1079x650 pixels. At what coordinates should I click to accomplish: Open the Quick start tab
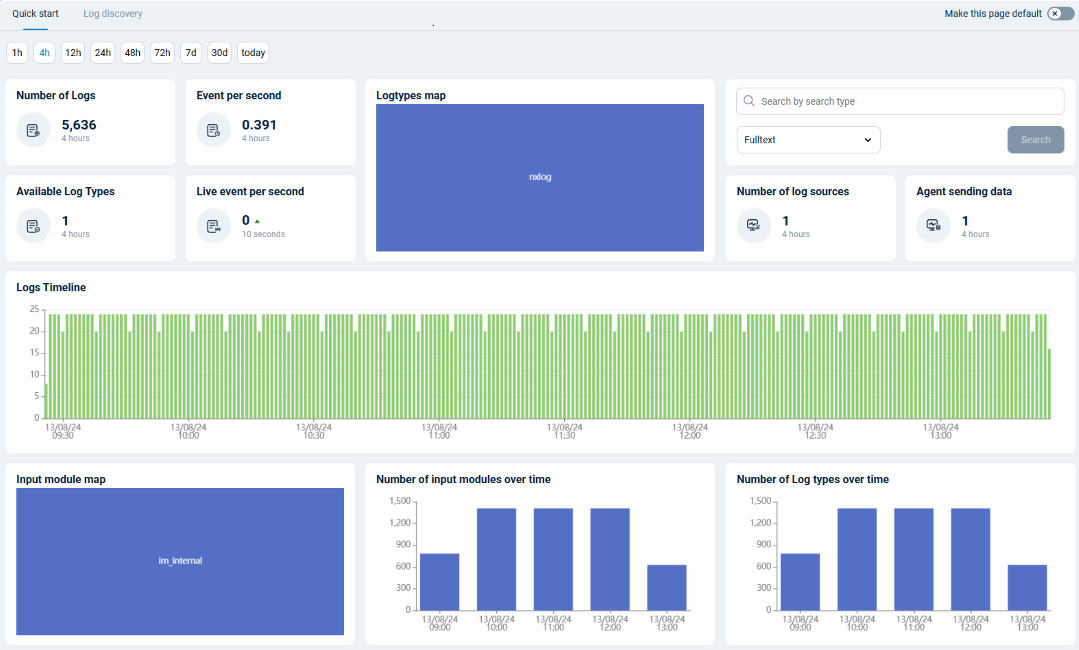pyautogui.click(x=35, y=13)
